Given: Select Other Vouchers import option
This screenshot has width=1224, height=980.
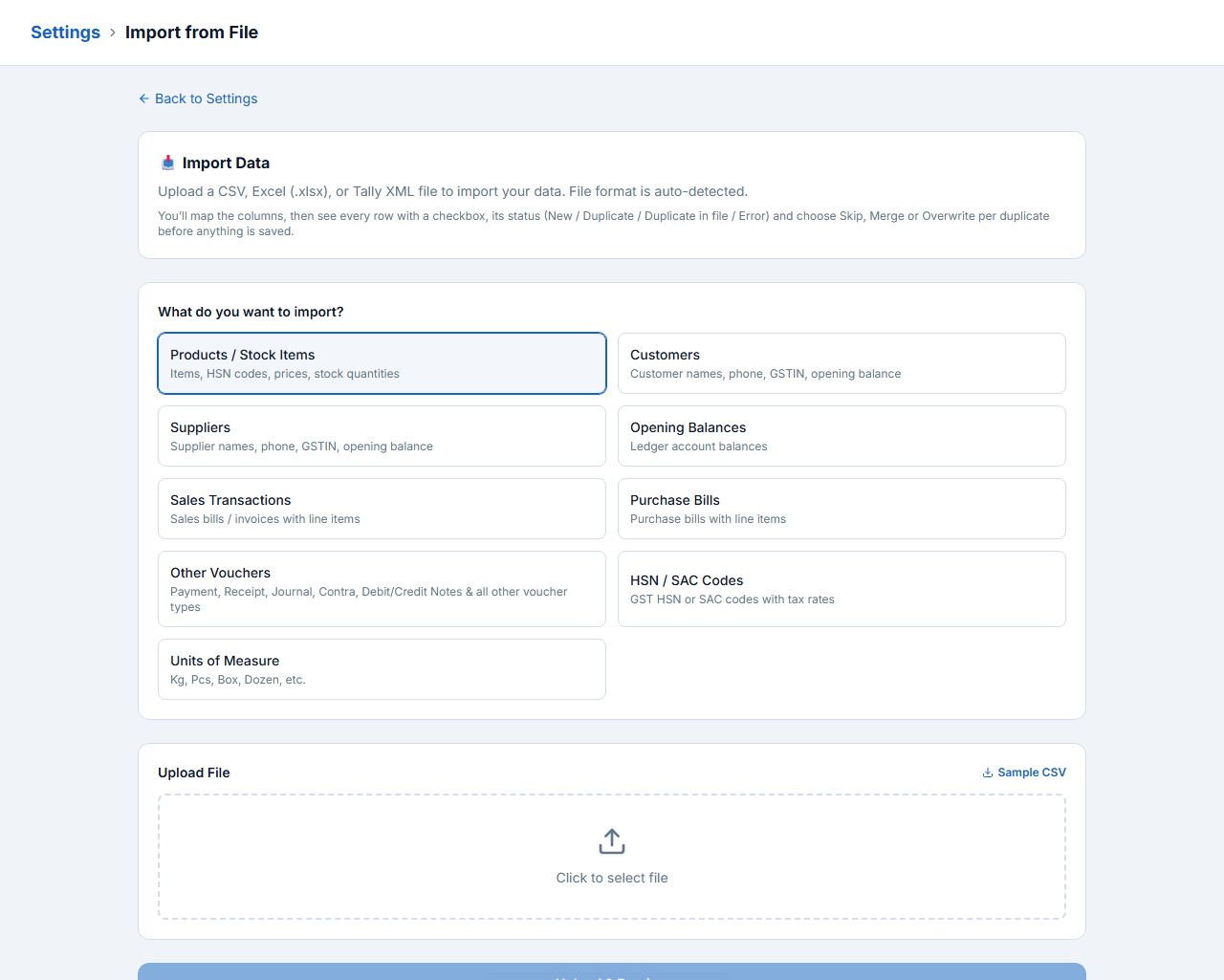Looking at the screenshot, I should pyautogui.click(x=382, y=589).
